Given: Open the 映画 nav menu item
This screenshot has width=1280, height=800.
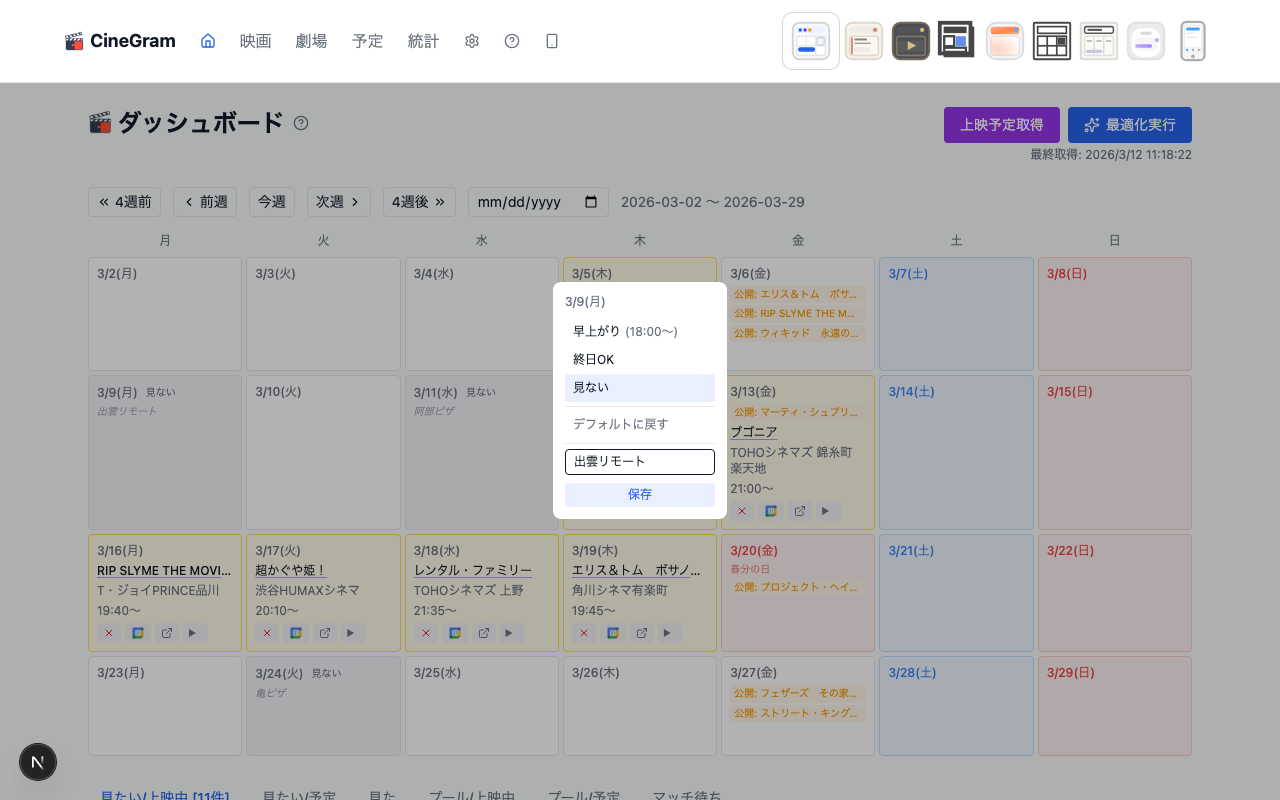Looking at the screenshot, I should 255,41.
